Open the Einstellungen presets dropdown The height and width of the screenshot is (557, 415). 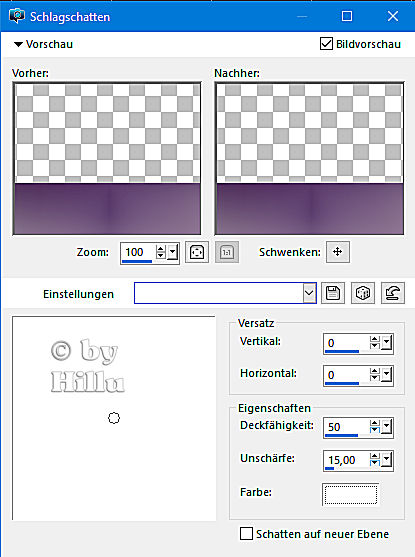[309, 293]
